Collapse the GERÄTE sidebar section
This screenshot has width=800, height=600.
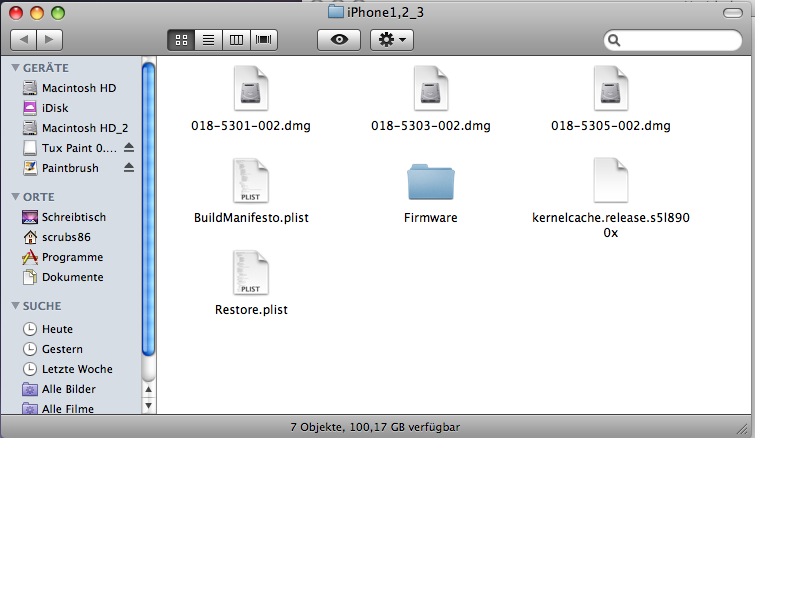pyautogui.click(x=14, y=68)
